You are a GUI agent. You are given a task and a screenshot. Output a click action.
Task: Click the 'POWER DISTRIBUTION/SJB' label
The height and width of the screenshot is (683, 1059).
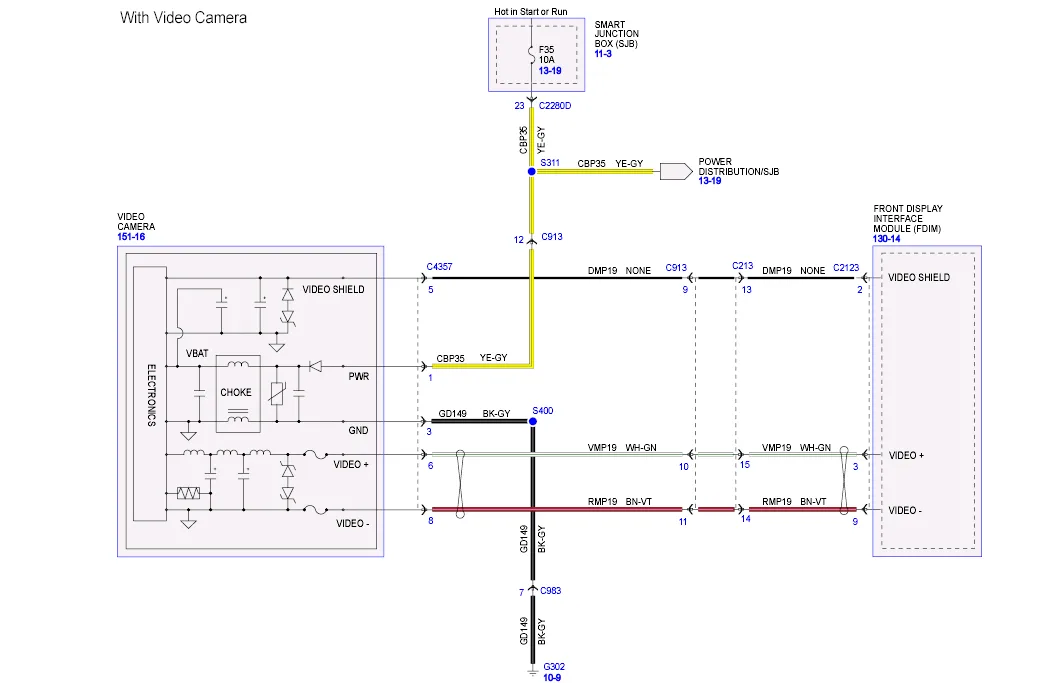coord(738,166)
